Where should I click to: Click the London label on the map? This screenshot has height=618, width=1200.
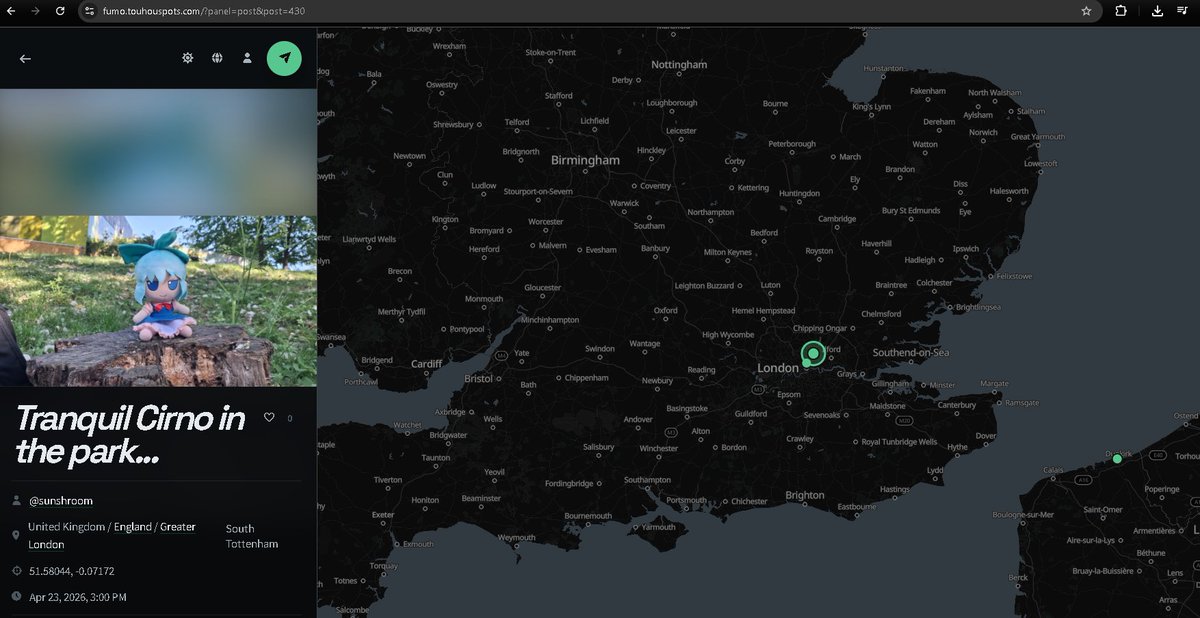(x=778, y=368)
